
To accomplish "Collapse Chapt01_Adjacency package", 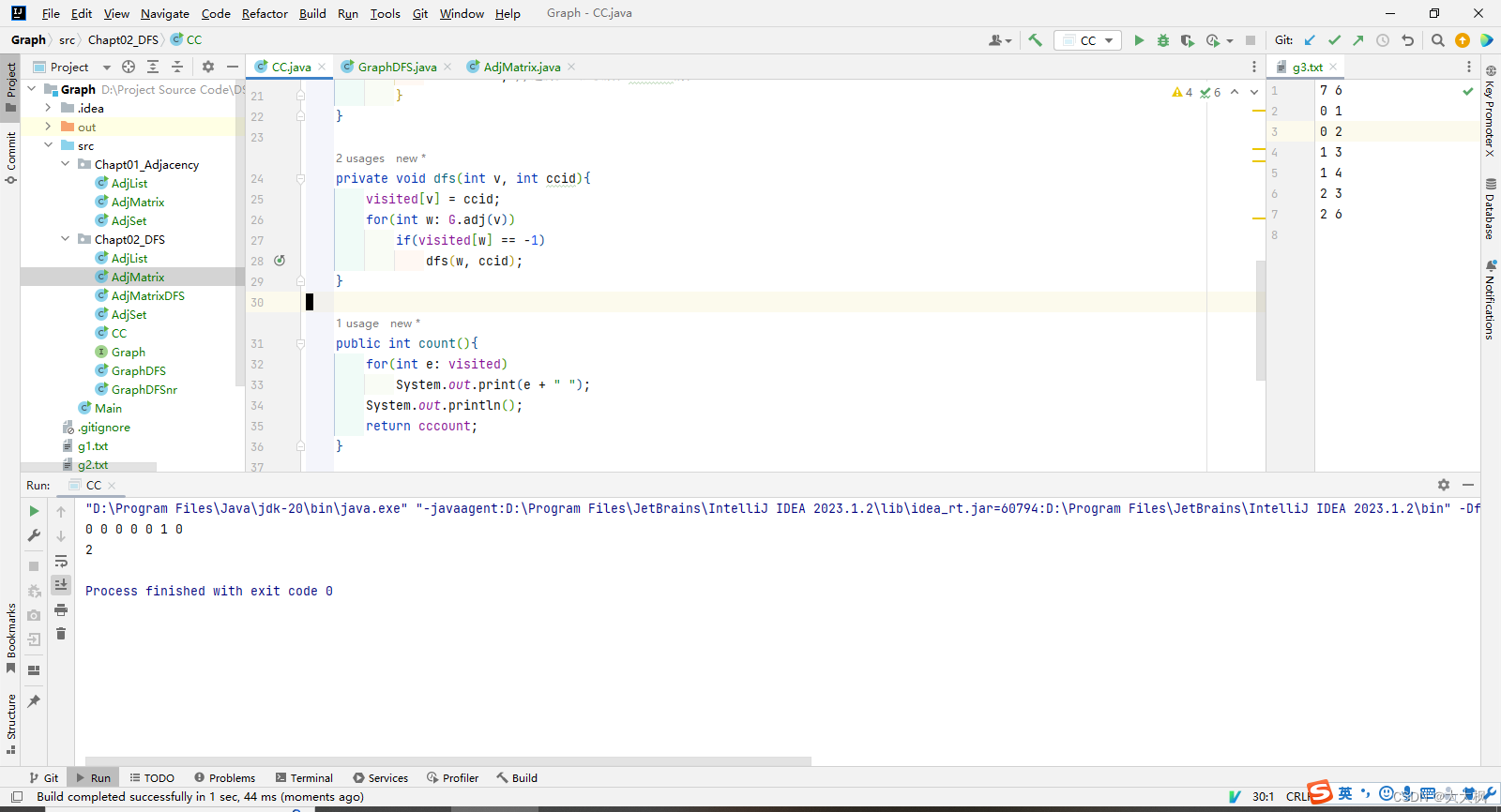I will coord(66,164).
